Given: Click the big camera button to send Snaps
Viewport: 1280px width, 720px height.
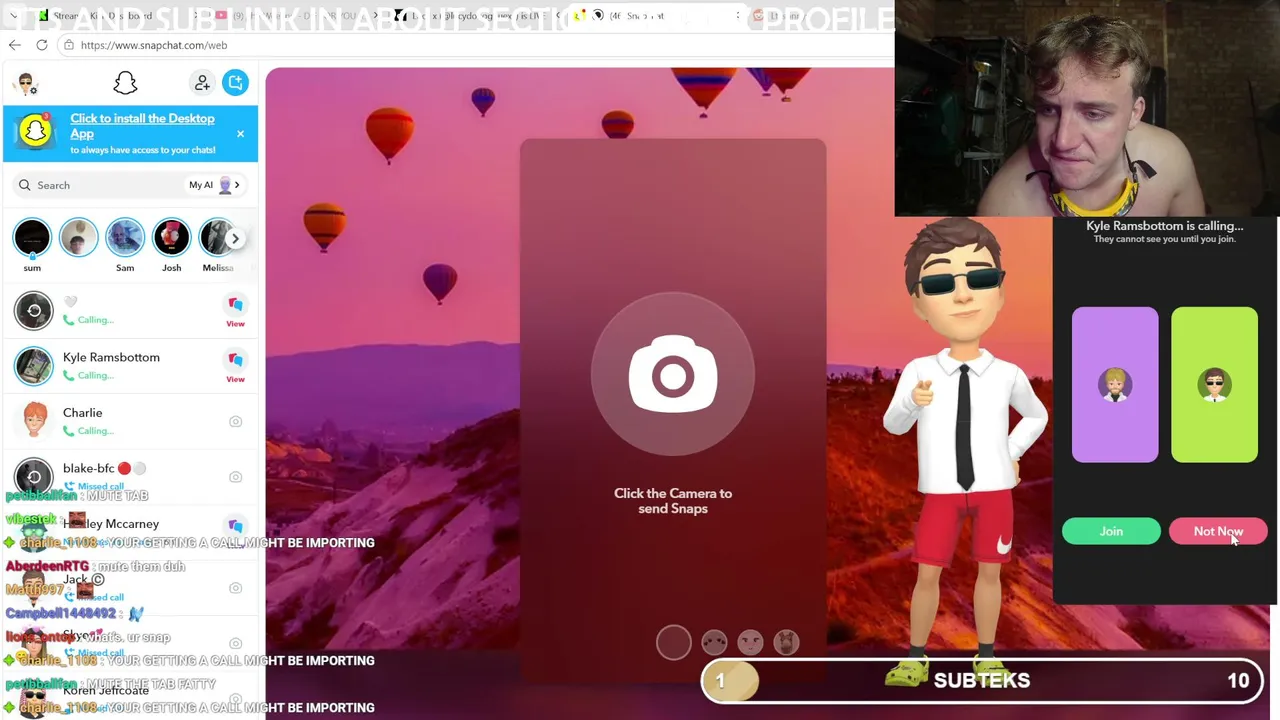Looking at the screenshot, I should tap(673, 376).
